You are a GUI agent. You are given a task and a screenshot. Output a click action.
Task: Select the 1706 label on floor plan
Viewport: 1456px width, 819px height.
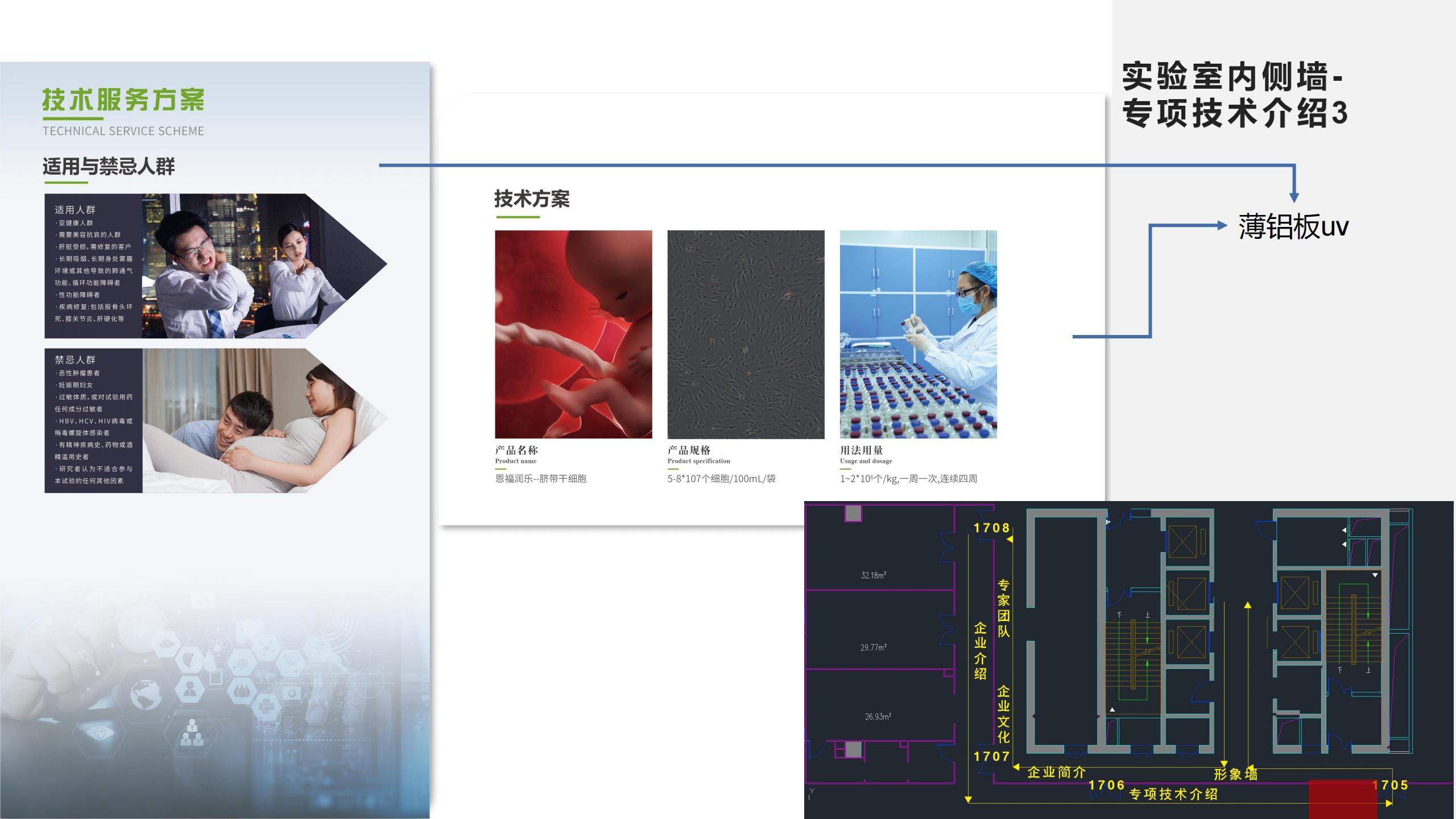click(1106, 785)
